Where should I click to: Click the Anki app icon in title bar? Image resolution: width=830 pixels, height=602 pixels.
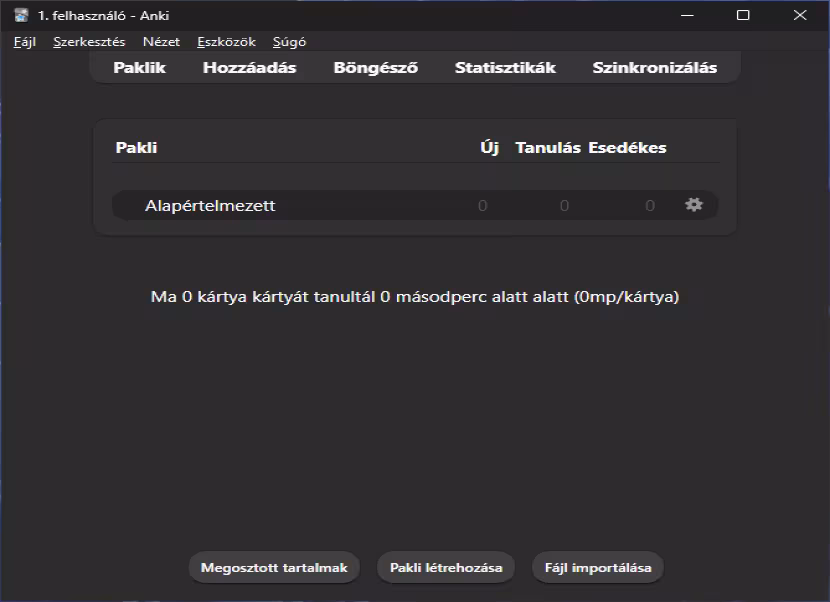[21, 15]
